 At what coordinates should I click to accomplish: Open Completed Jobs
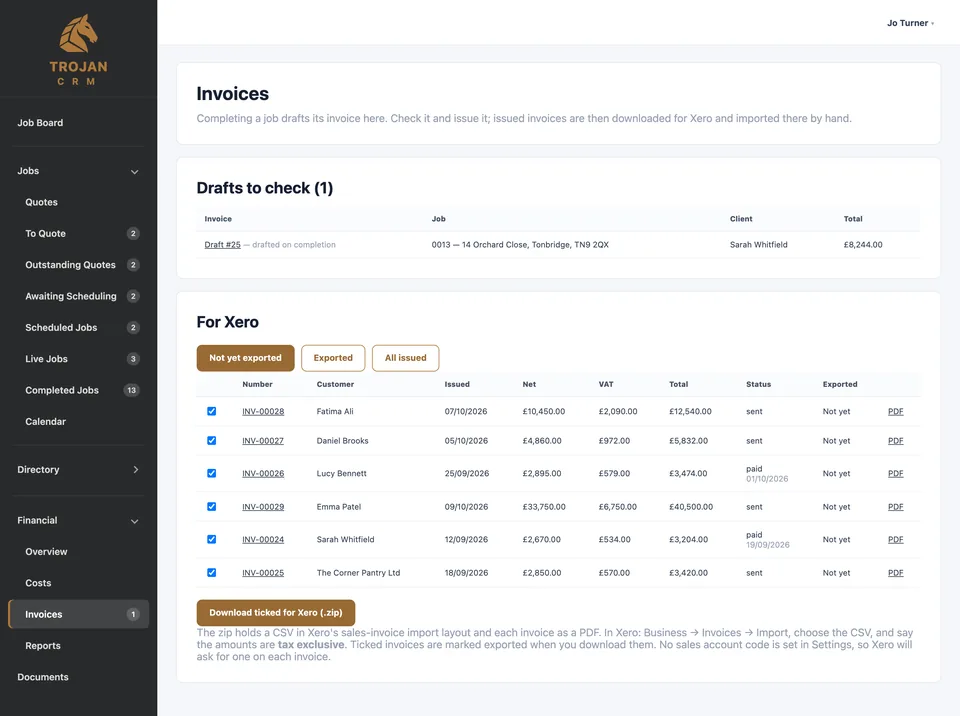62,390
